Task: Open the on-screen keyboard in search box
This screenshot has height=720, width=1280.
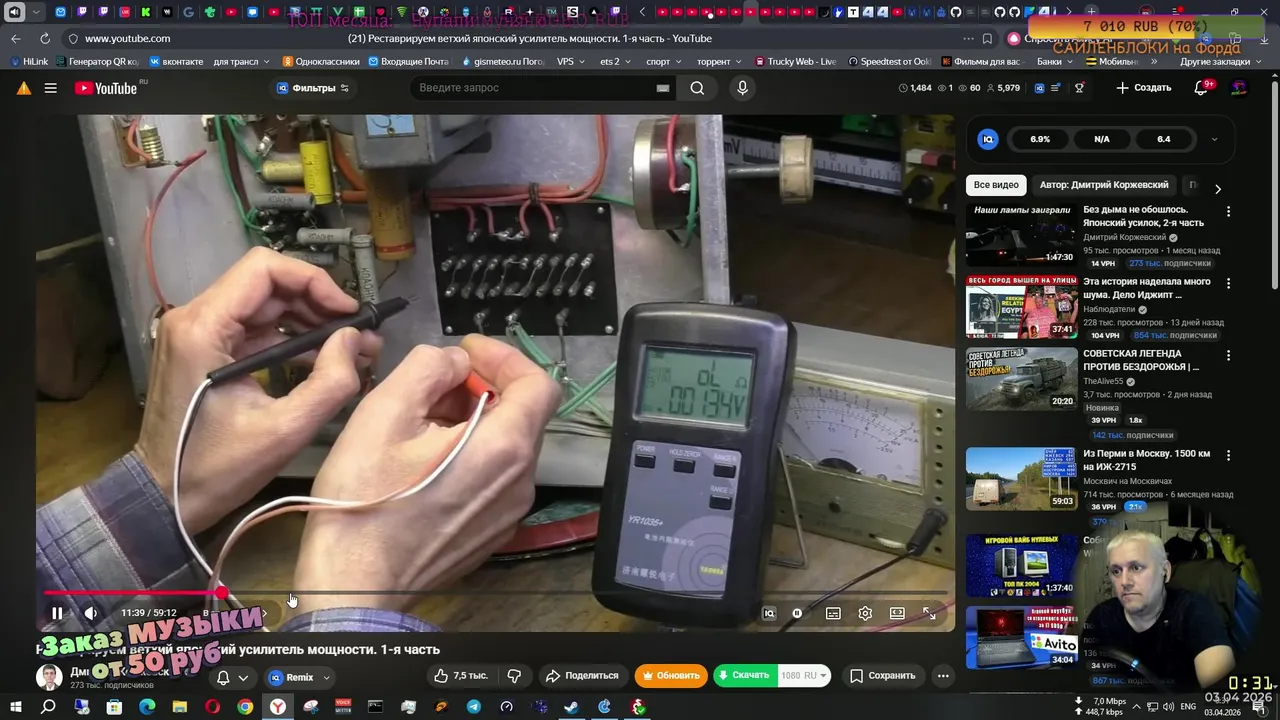Action: [x=663, y=88]
